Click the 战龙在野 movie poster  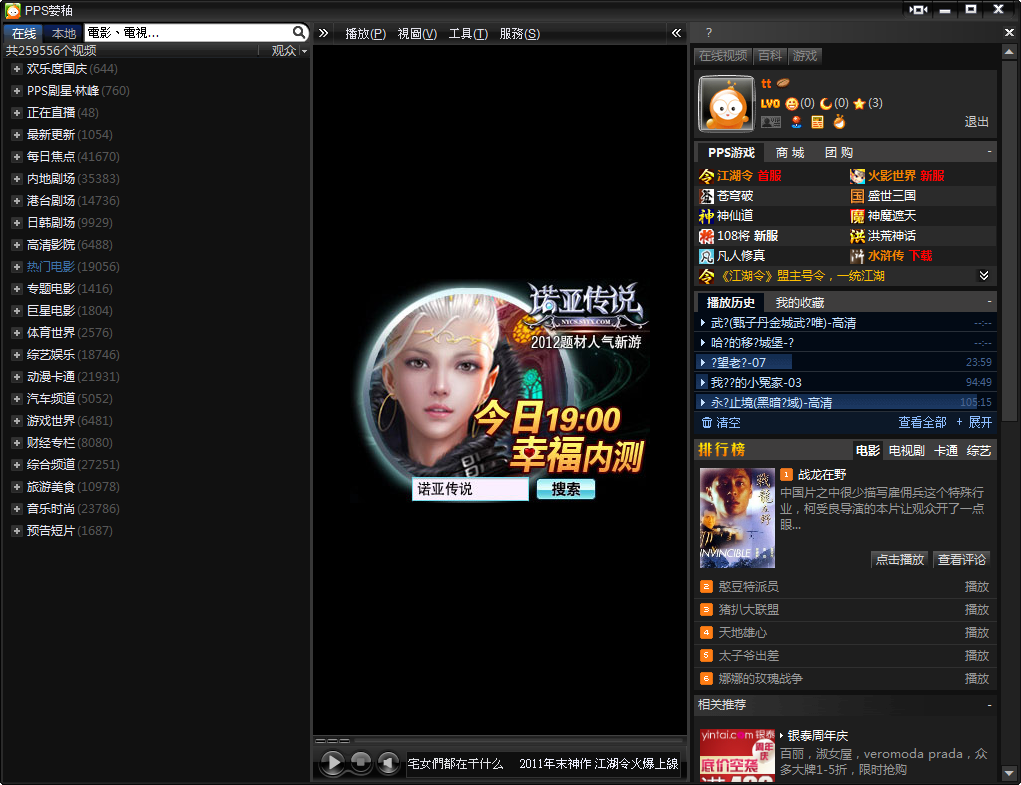click(737, 517)
